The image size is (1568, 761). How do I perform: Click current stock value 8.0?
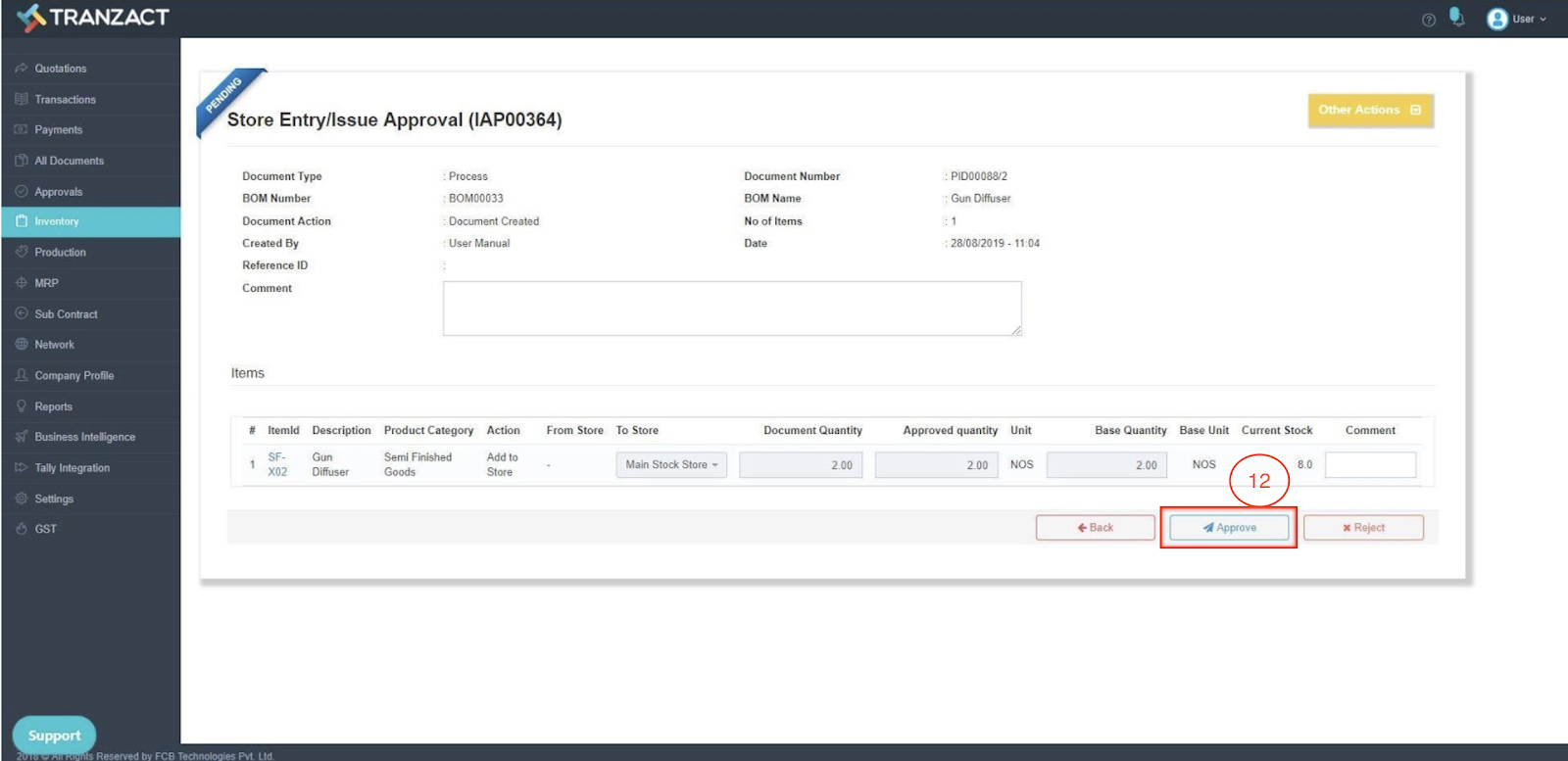click(x=1304, y=464)
